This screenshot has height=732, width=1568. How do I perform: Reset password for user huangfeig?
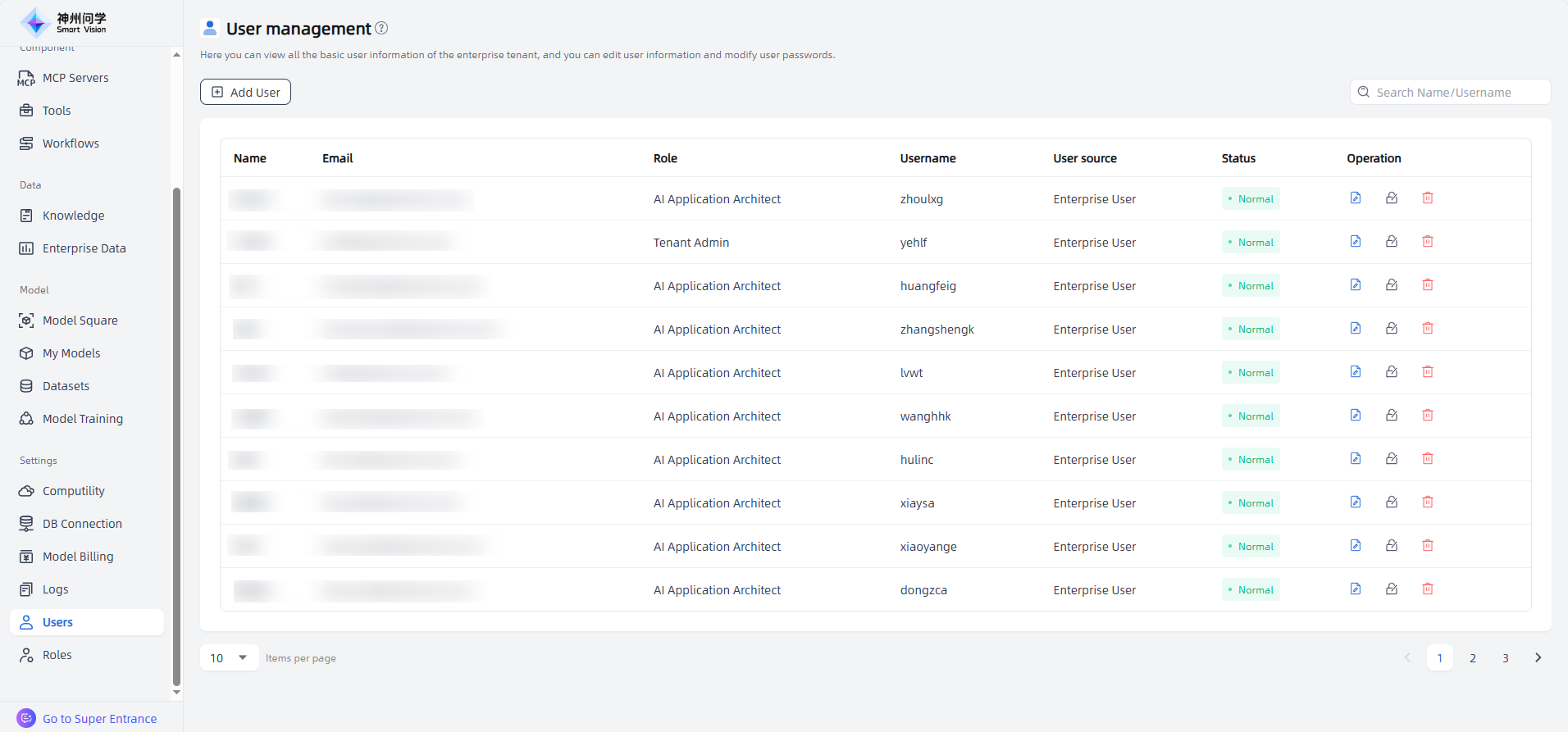coord(1392,285)
